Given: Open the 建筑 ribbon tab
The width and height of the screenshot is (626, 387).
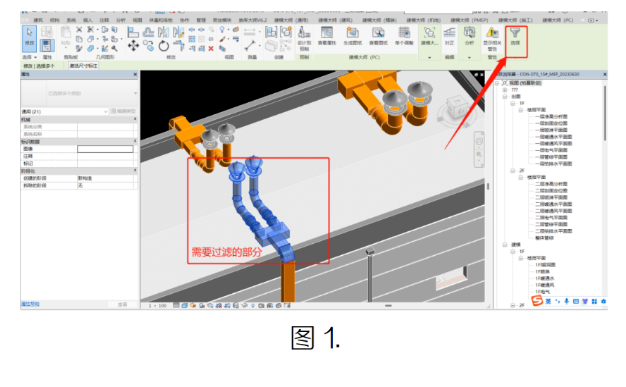Looking at the screenshot, I should point(38,20).
